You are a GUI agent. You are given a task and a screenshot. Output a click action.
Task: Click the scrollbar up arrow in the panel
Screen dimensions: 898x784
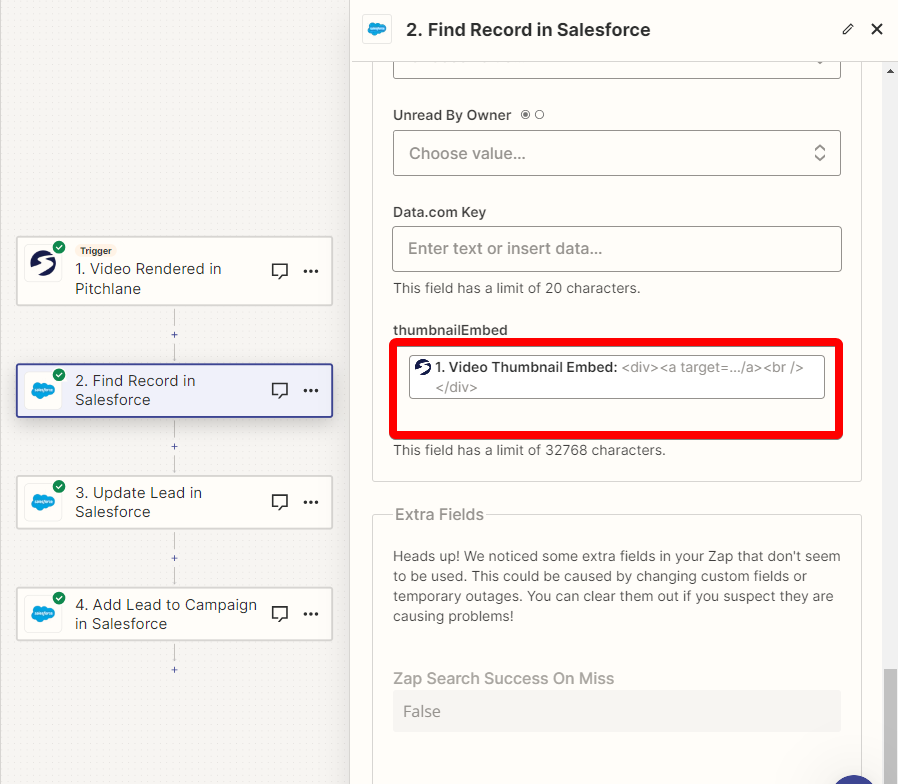[x=890, y=71]
